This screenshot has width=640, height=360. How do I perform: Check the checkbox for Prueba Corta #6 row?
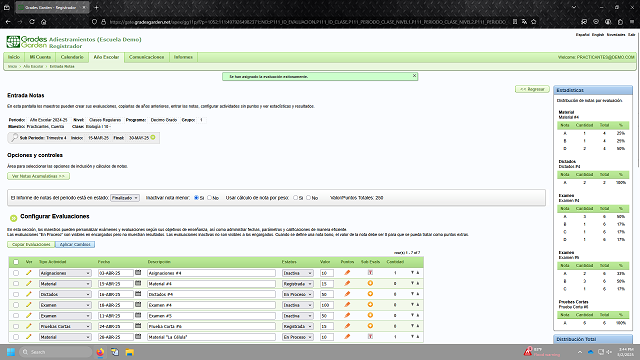16,326
